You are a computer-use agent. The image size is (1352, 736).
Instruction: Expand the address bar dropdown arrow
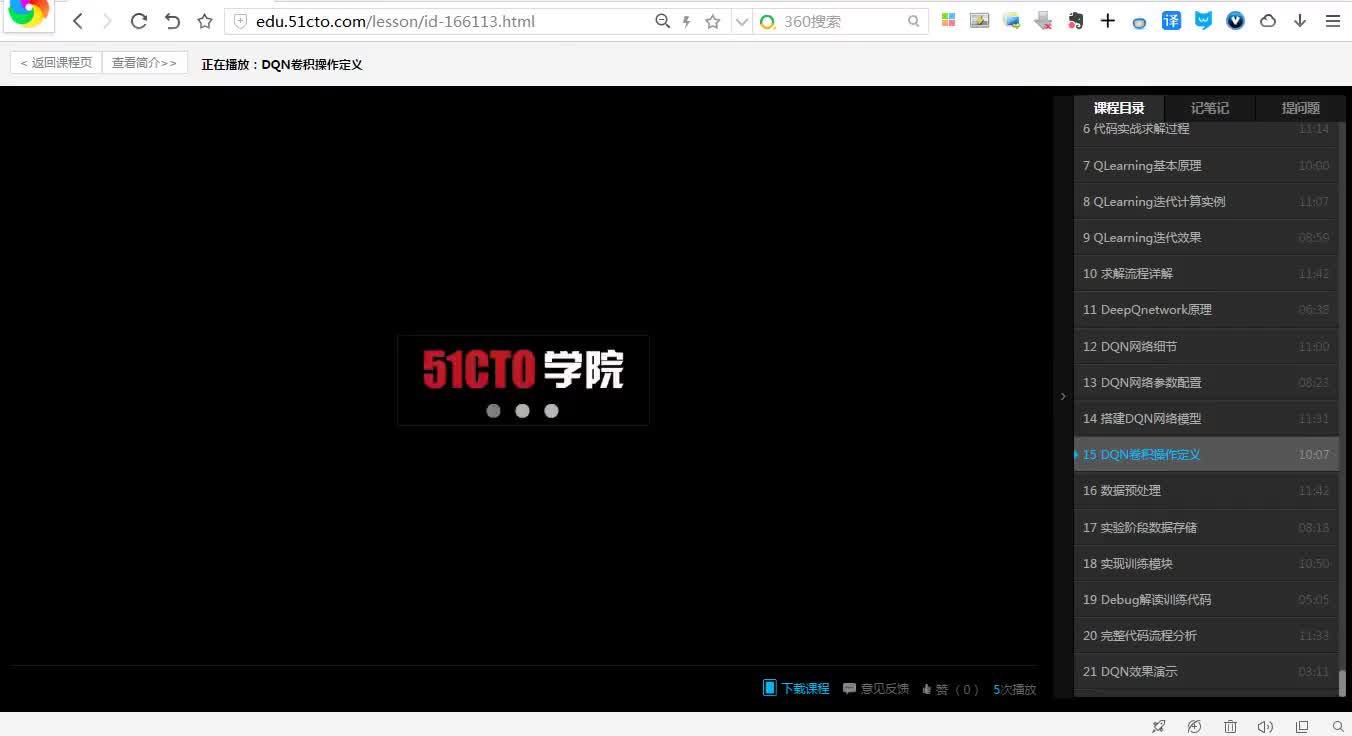[741, 21]
